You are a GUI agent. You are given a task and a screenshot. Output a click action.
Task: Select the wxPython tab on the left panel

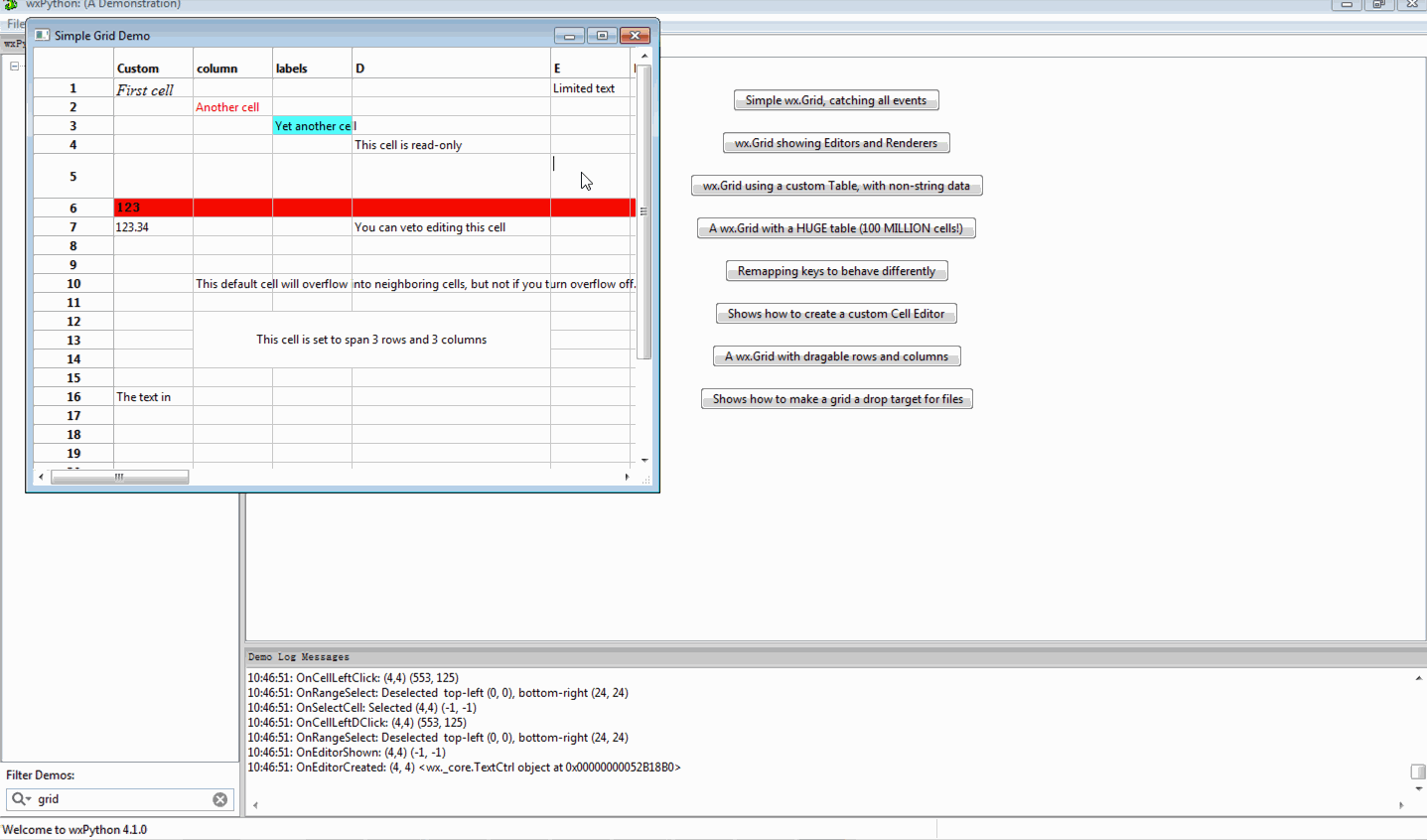coord(13,43)
